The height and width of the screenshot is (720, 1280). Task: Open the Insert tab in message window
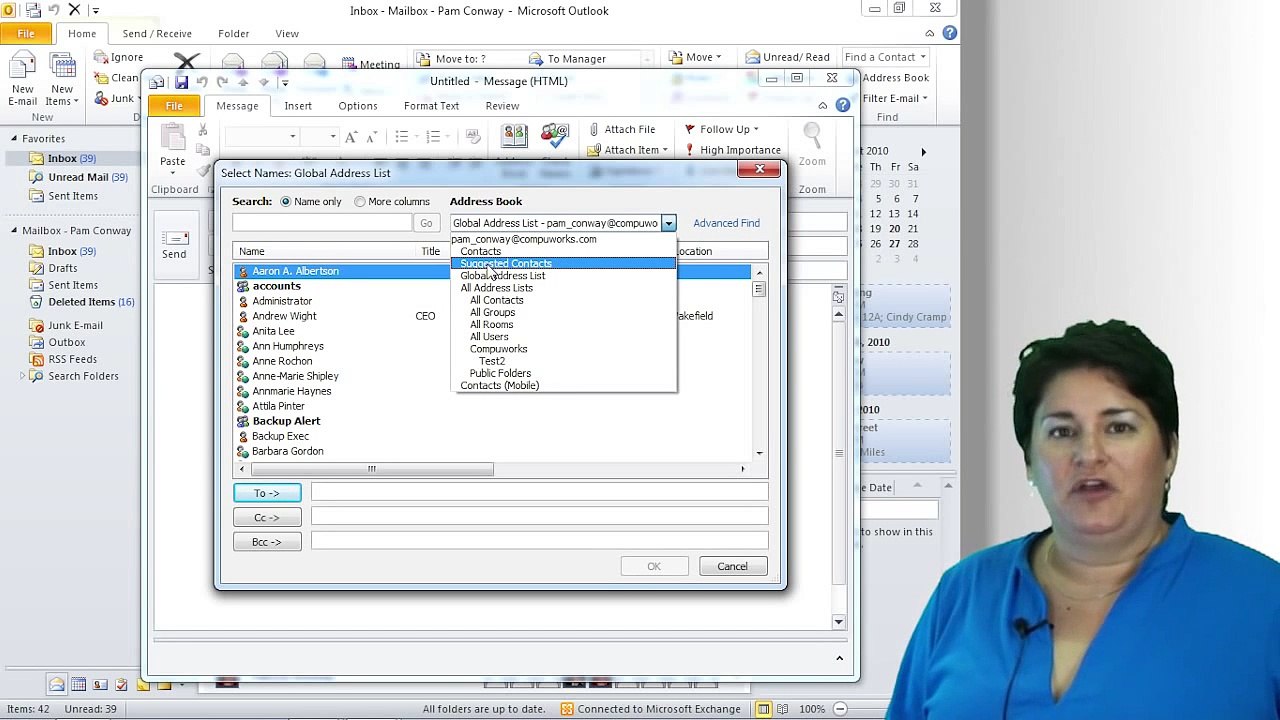tap(298, 106)
